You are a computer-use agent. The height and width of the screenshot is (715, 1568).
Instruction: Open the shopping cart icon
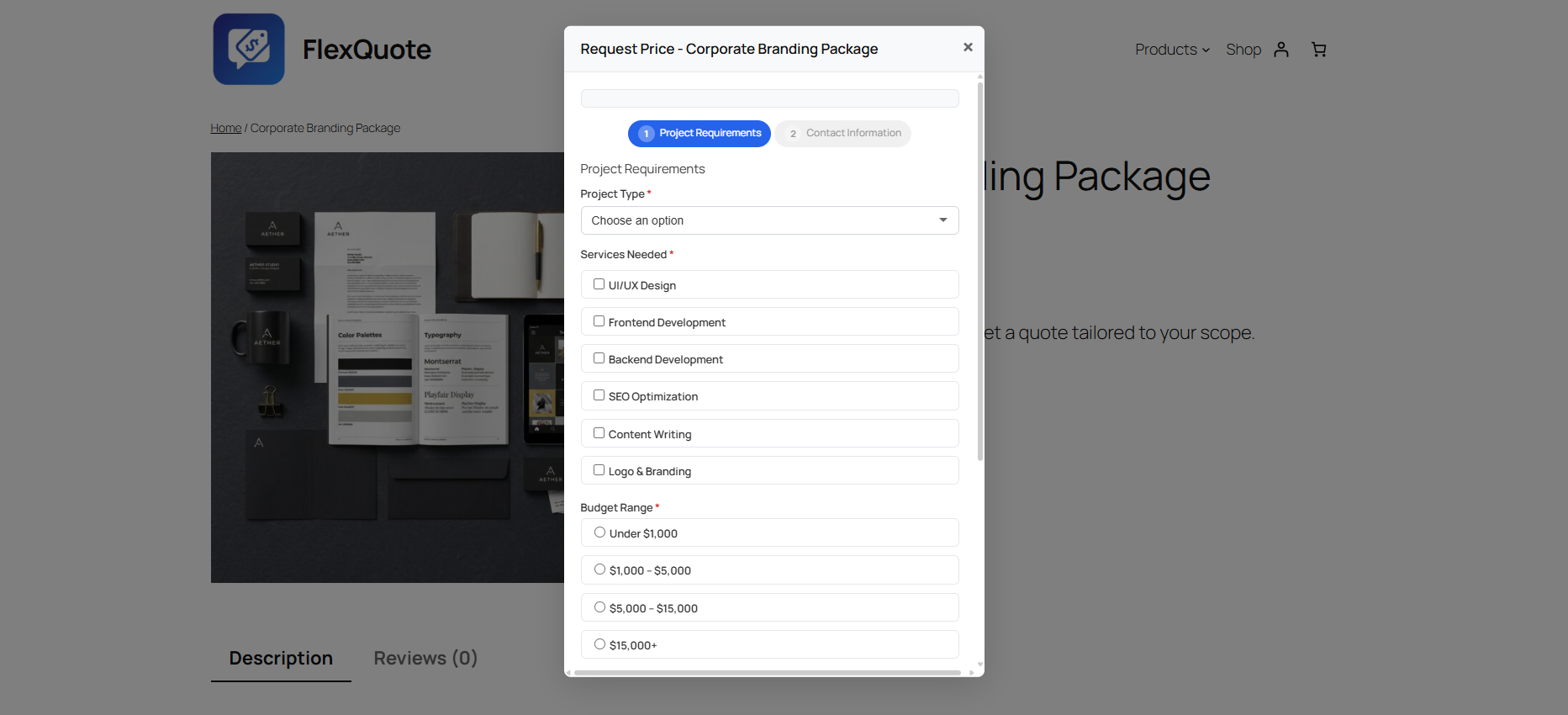coord(1318,50)
